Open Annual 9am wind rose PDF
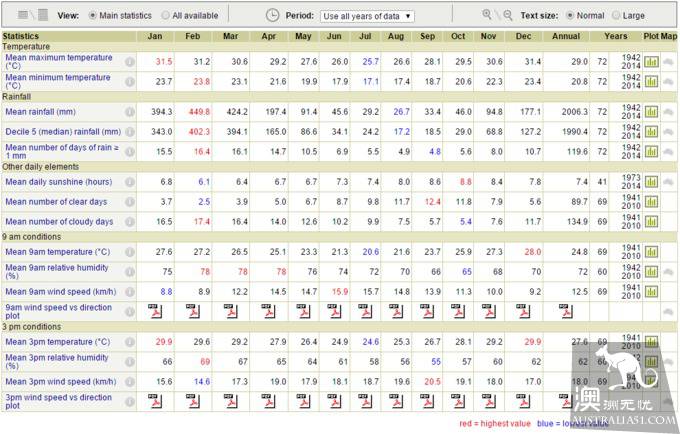This screenshot has height=434, width=680. [566, 311]
